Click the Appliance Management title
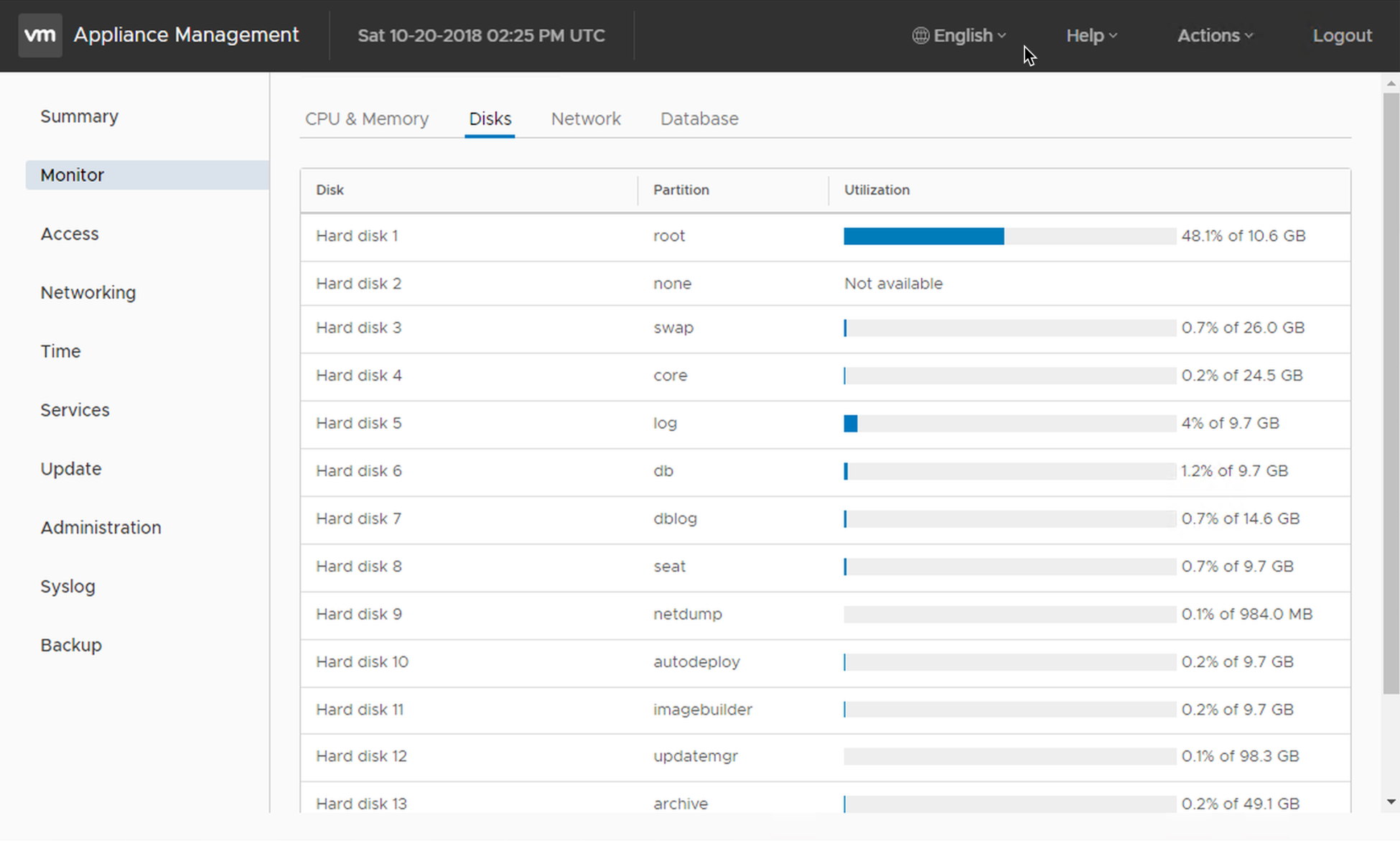 click(x=186, y=34)
